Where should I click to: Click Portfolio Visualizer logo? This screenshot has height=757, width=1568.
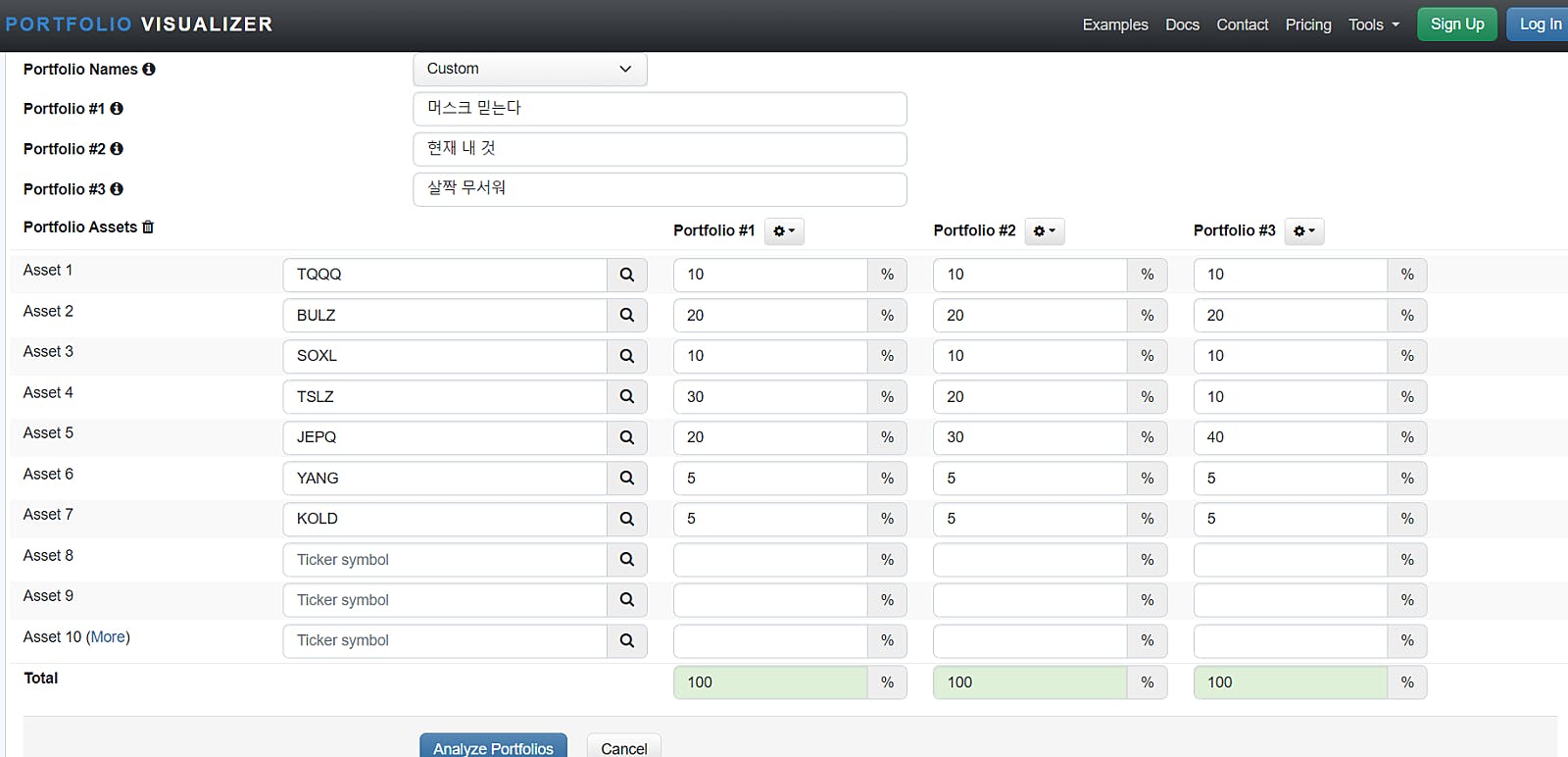click(x=139, y=25)
